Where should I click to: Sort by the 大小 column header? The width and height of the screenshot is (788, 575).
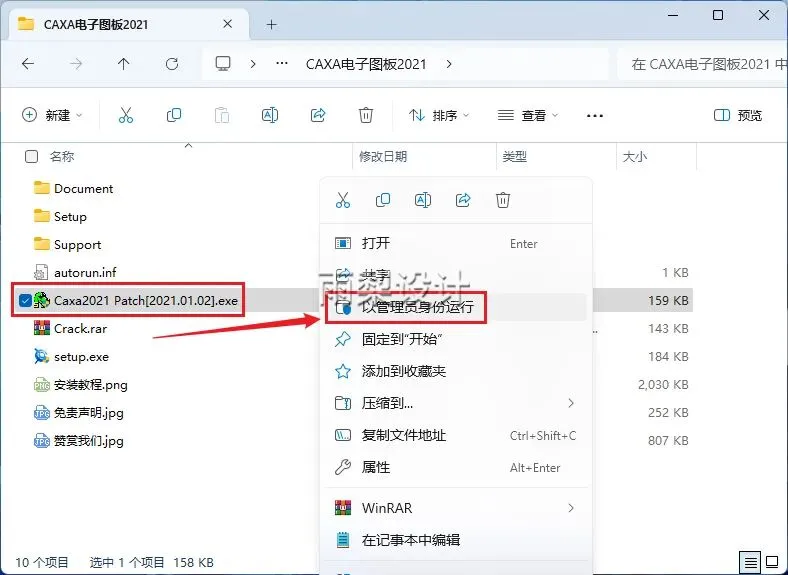click(x=635, y=156)
